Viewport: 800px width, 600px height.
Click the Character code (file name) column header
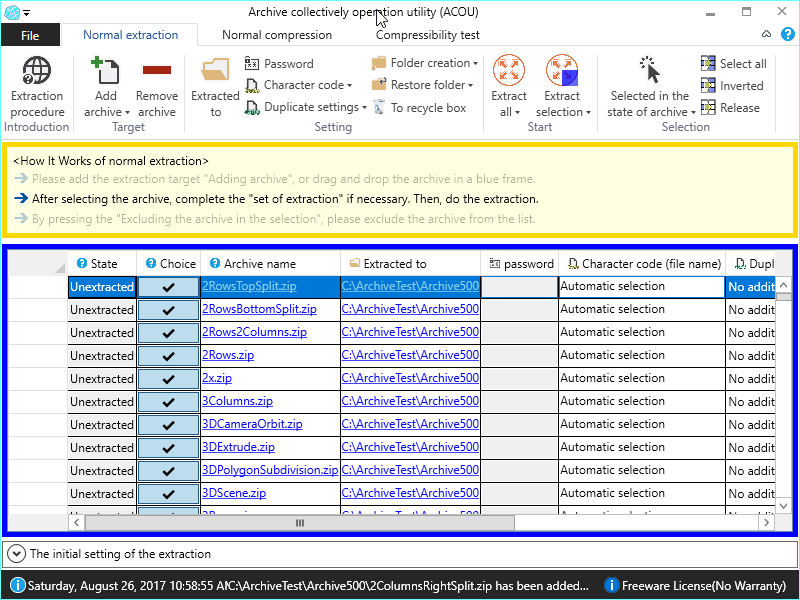tap(642, 263)
